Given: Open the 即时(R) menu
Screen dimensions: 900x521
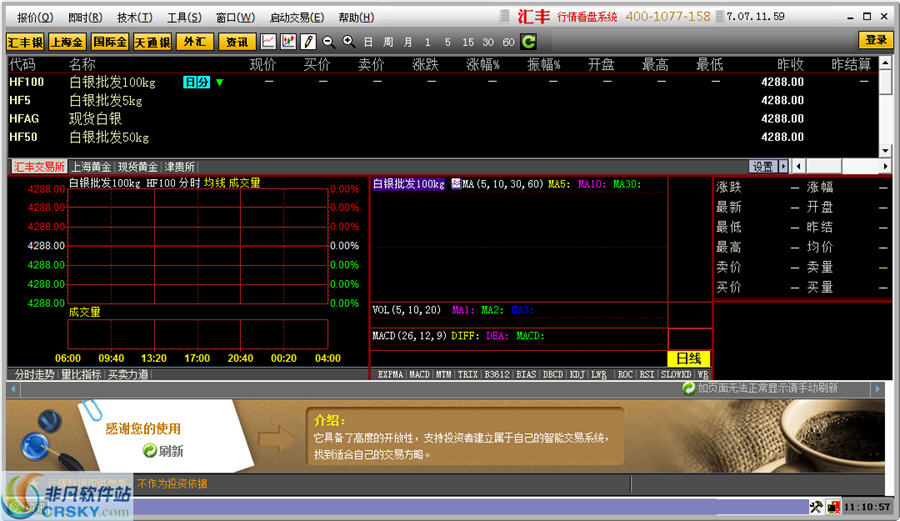Looking at the screenshot, I should 85,17.
